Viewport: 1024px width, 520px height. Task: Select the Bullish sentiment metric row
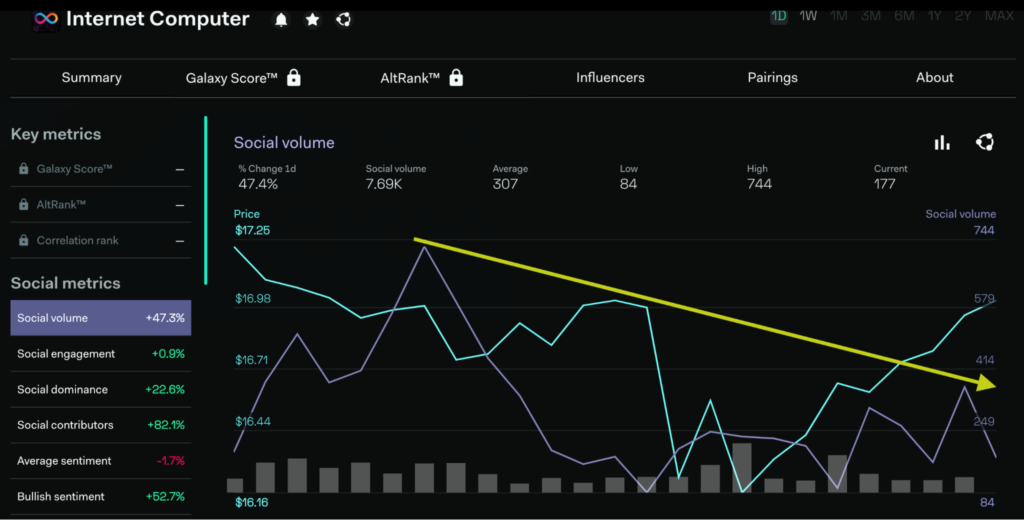pyautogui.click(x=101, y=496)
